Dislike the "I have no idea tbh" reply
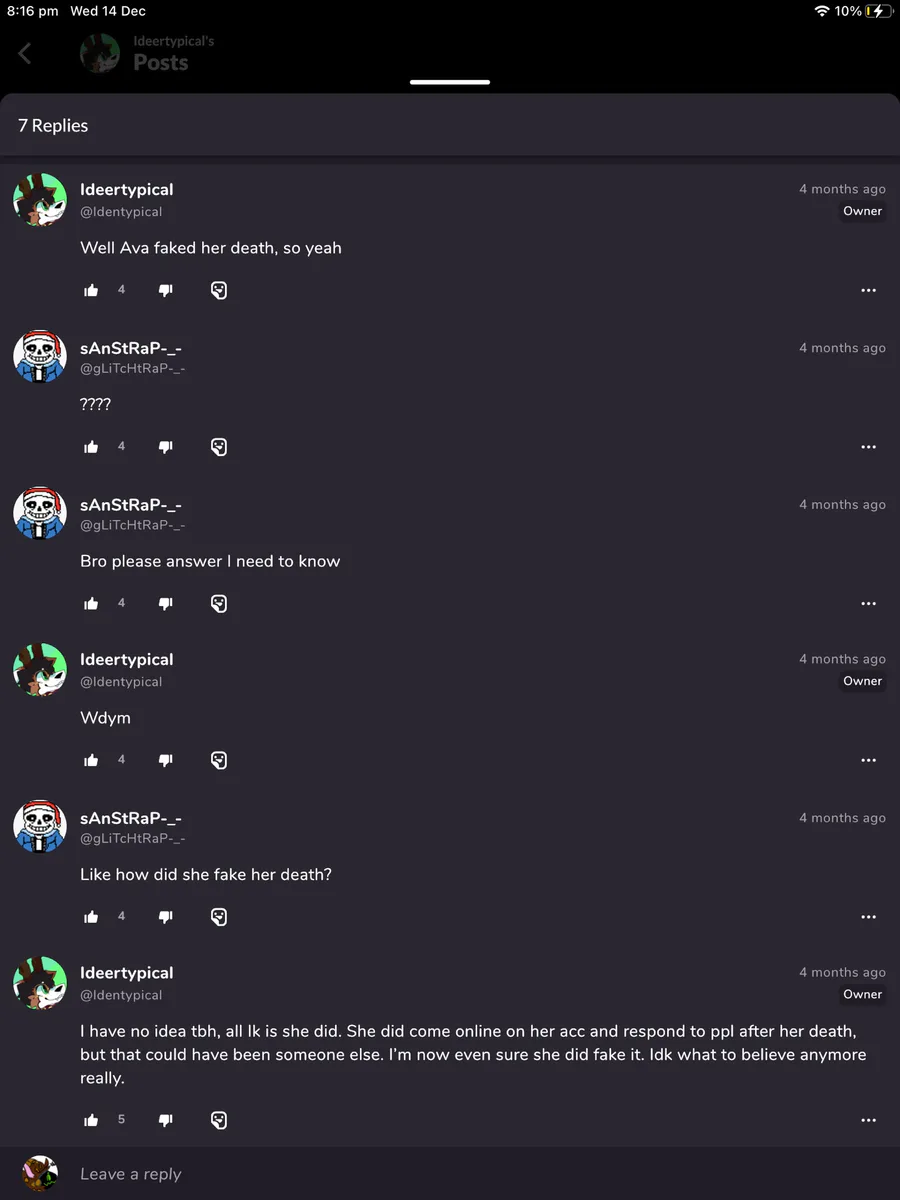 coord(166,1120)
